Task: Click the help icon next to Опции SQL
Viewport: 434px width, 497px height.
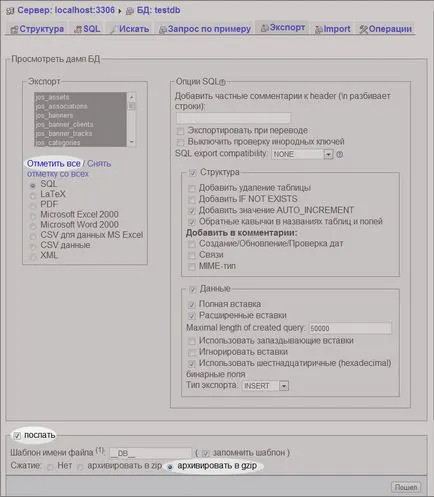Action: [222, 82]
